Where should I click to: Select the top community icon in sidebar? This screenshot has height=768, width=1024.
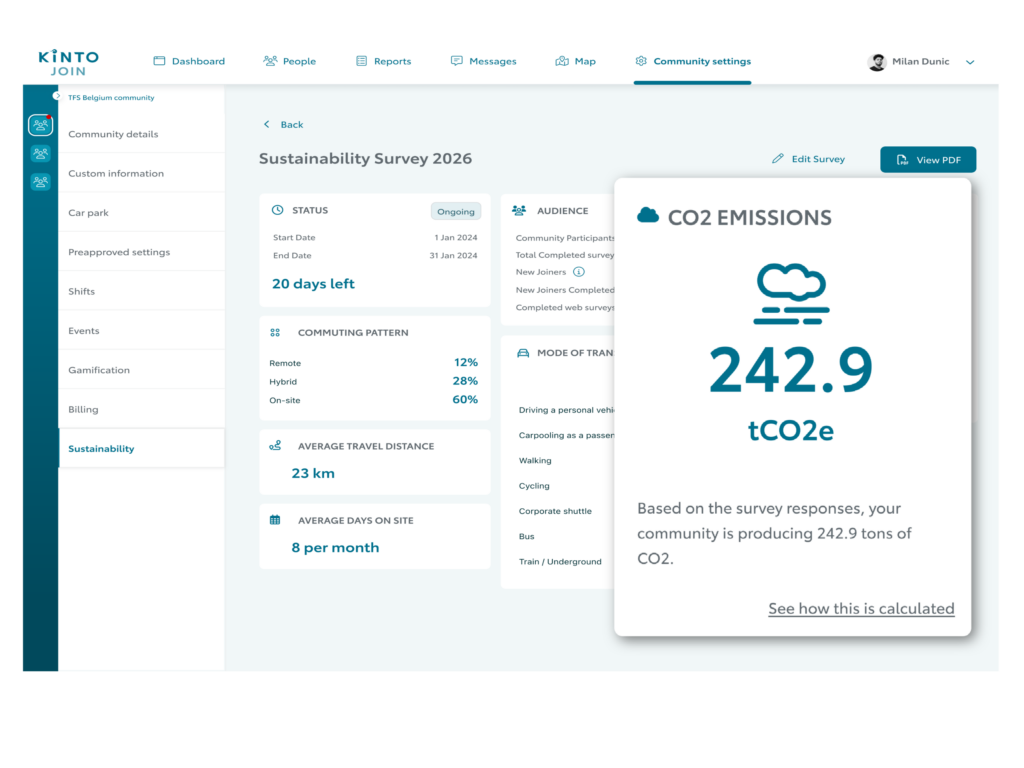40,125
